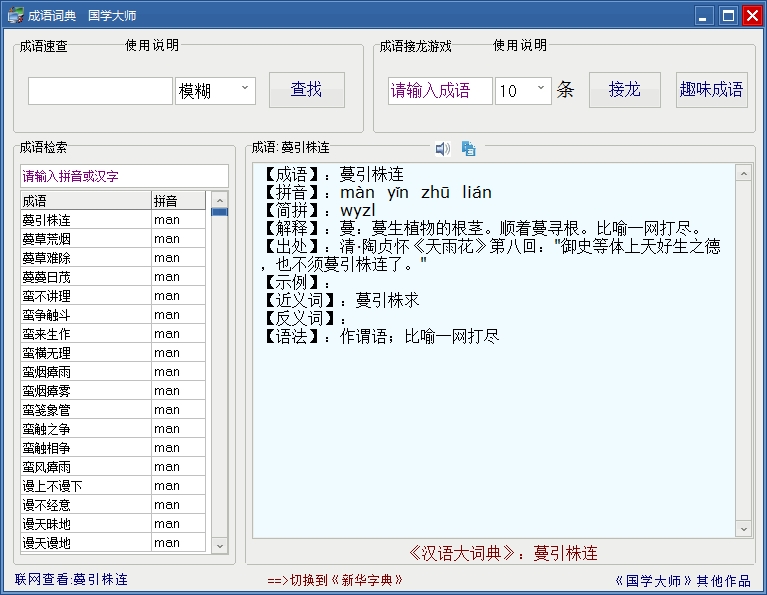Focus the 成语速查 search input field

100,91
